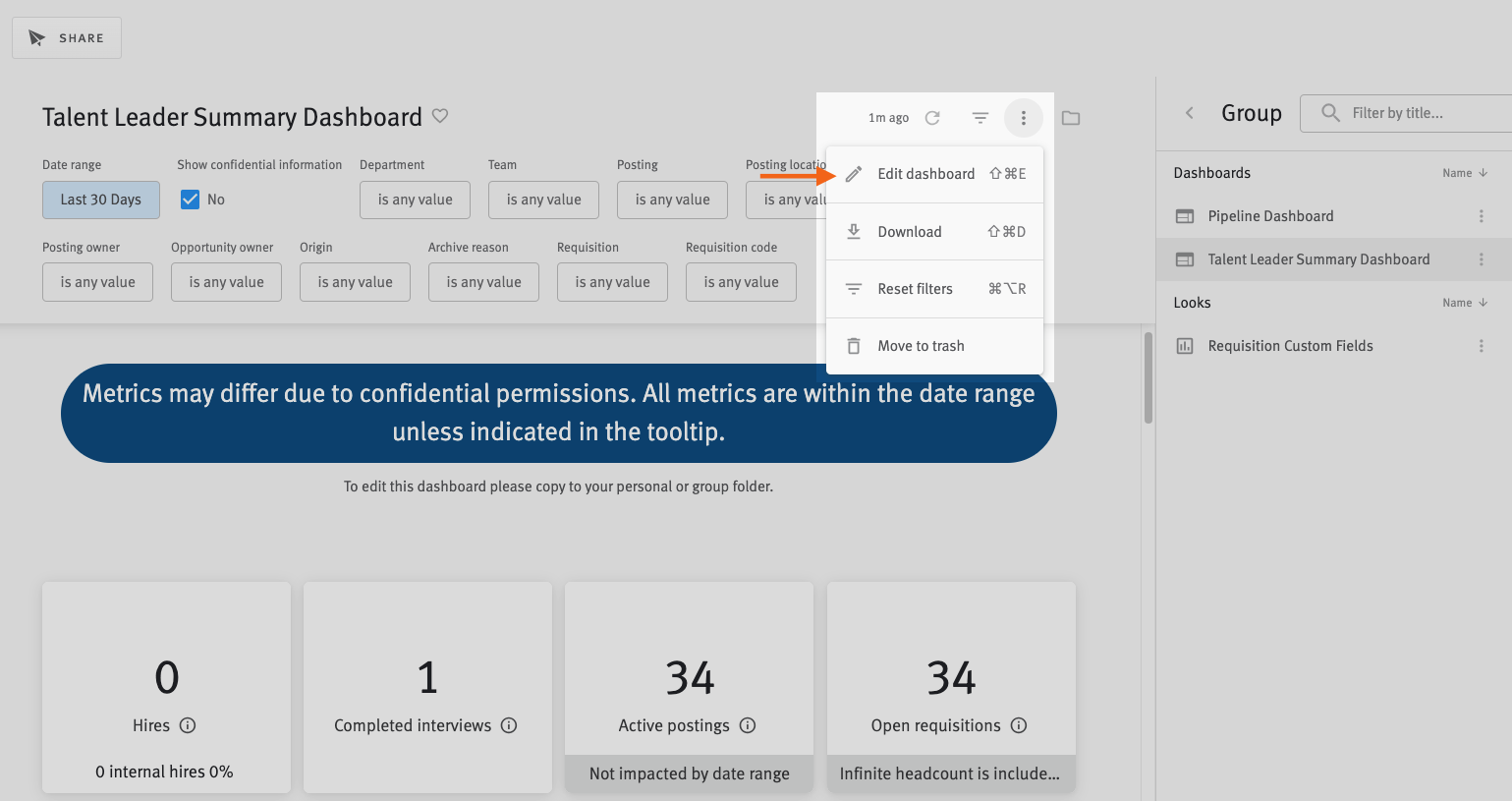Screen dimensions: 1512x801
Task: Show info tooltip for Hires
Action: pyautogui.click(x=188, y=725)
